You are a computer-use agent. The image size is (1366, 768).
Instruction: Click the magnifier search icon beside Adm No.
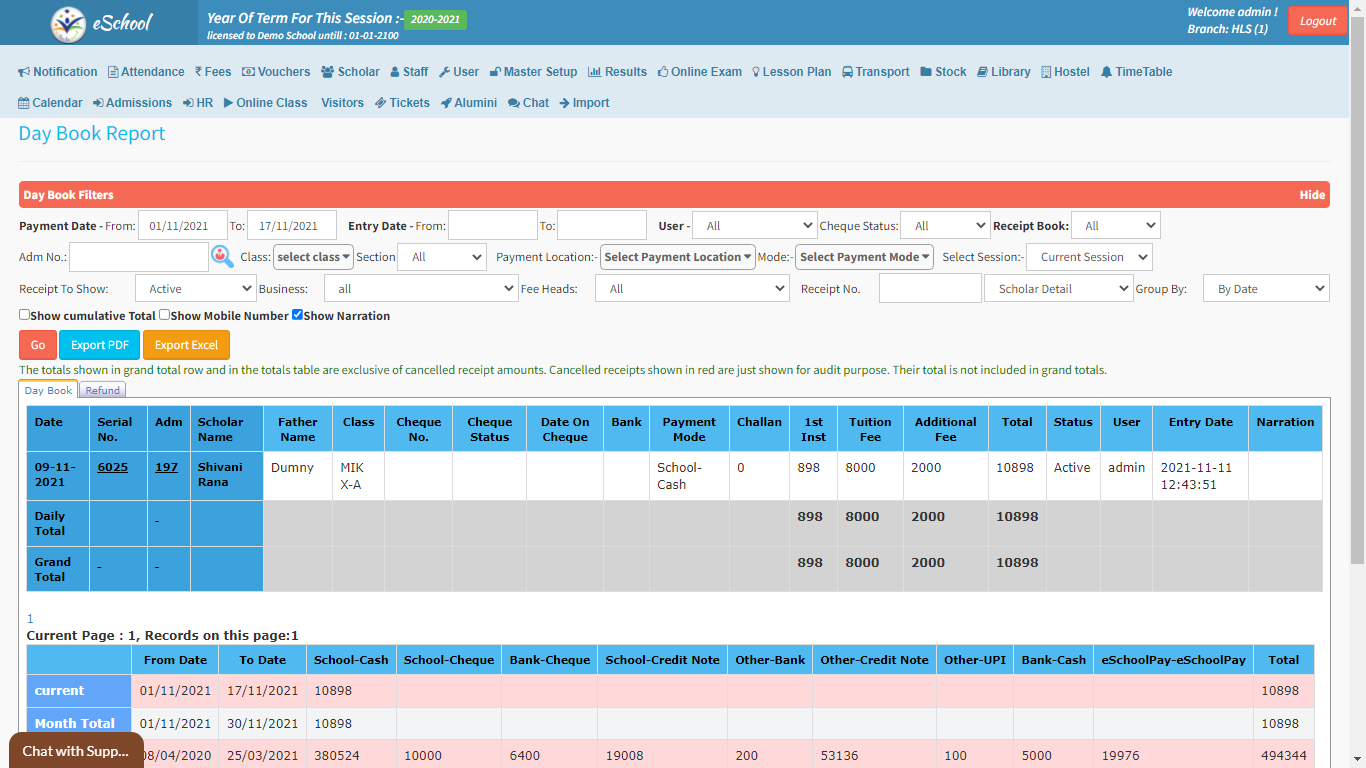[222, 257]
